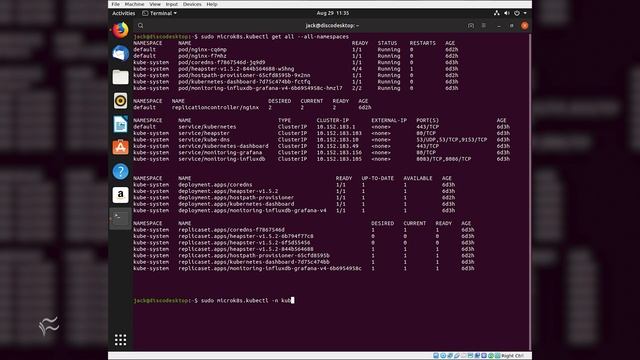Click the UP-TO-DATE column header

(x=378, y=178)
